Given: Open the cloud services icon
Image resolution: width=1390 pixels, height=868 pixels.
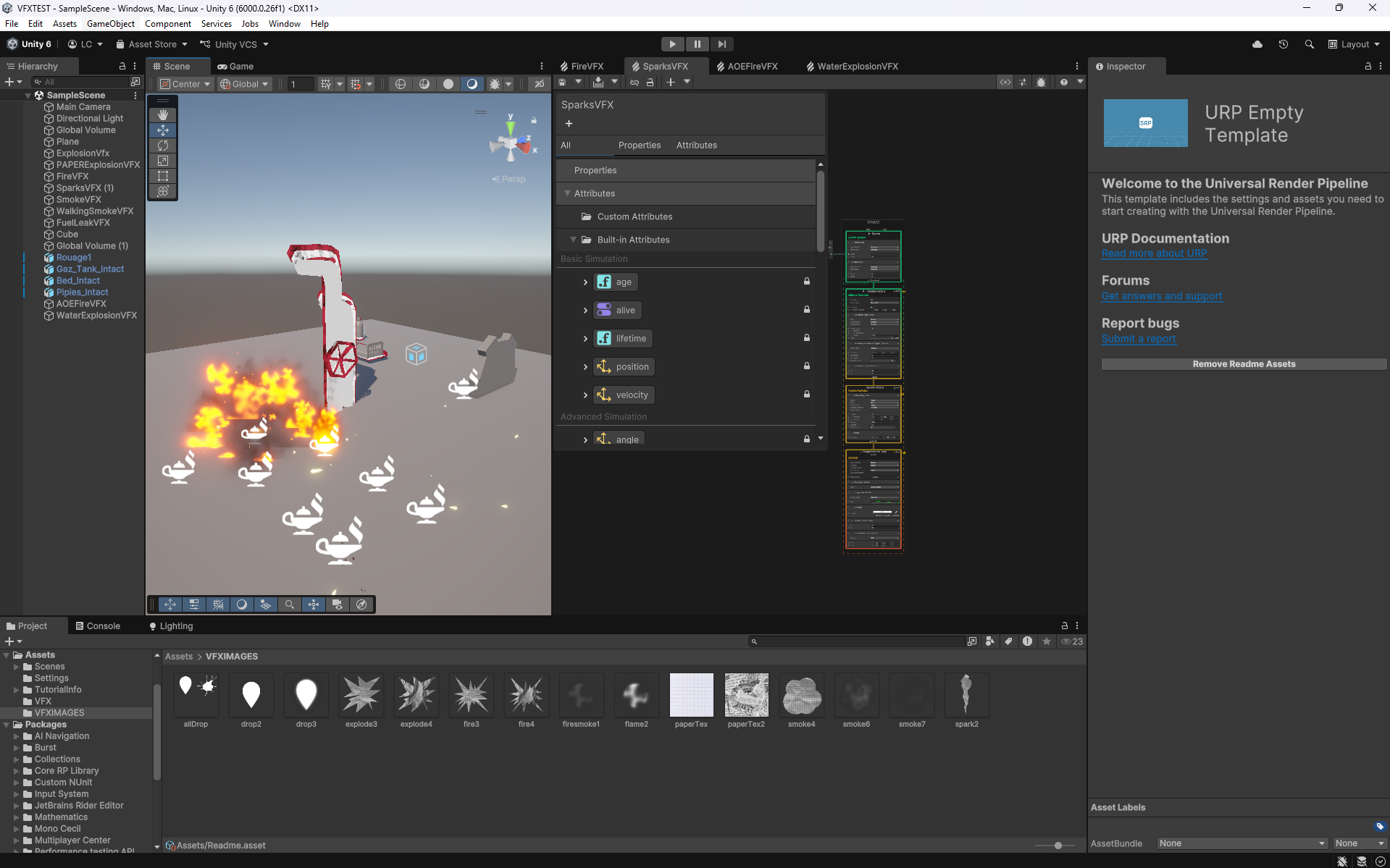Looking at the screenshot, I should coord(1257,44).
